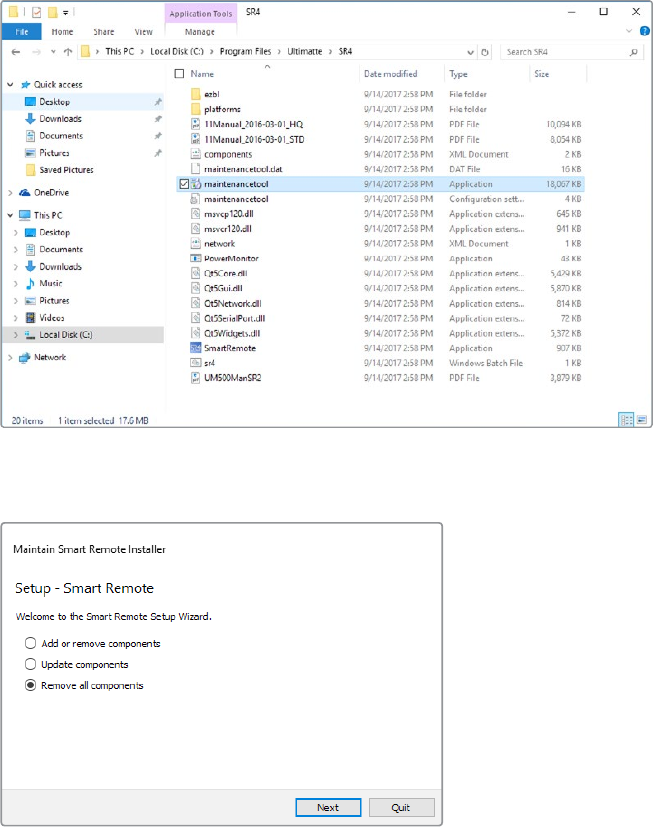This screenshot has width=653, height=827.
Task: Click the SmartRemote application icon
Action: tap(196, 348)
